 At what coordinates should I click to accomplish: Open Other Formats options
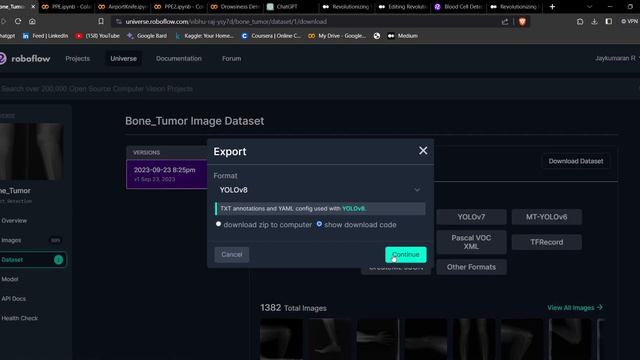coord(471,267)
